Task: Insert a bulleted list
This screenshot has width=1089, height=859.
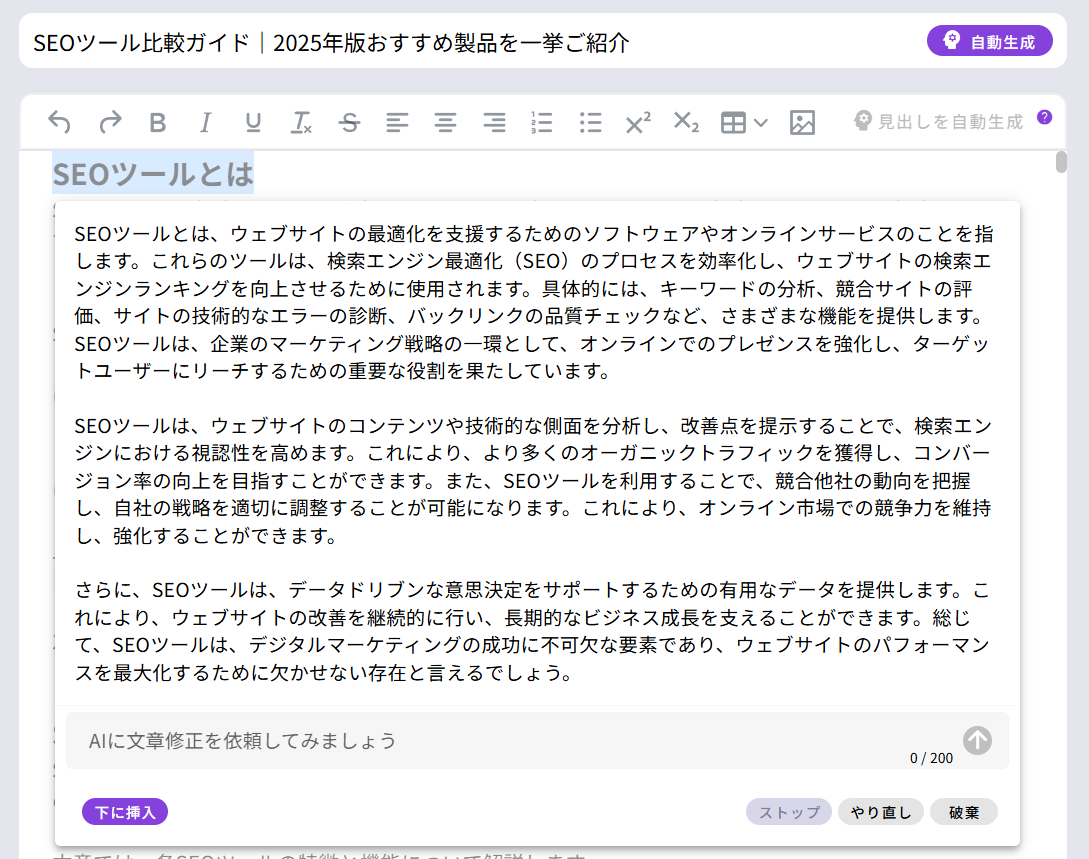Action: pos(590,122)
